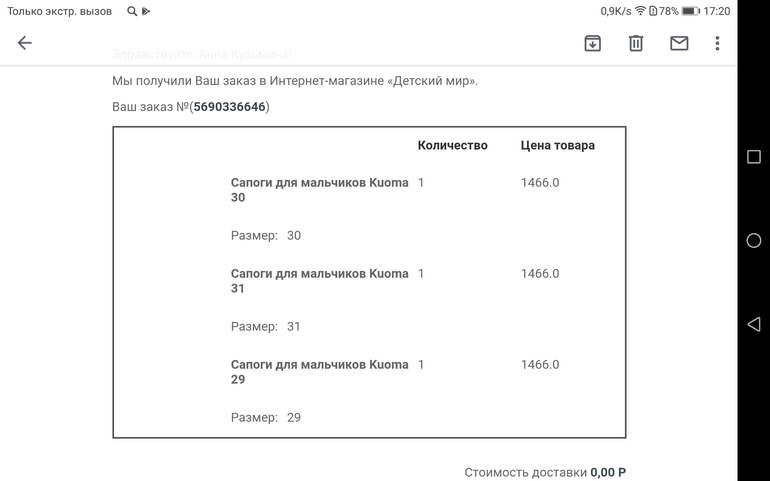This screenshot has height=481, width=770.
Task: Tap the battery indicator in status bar
Action: (x=690, y=11)
